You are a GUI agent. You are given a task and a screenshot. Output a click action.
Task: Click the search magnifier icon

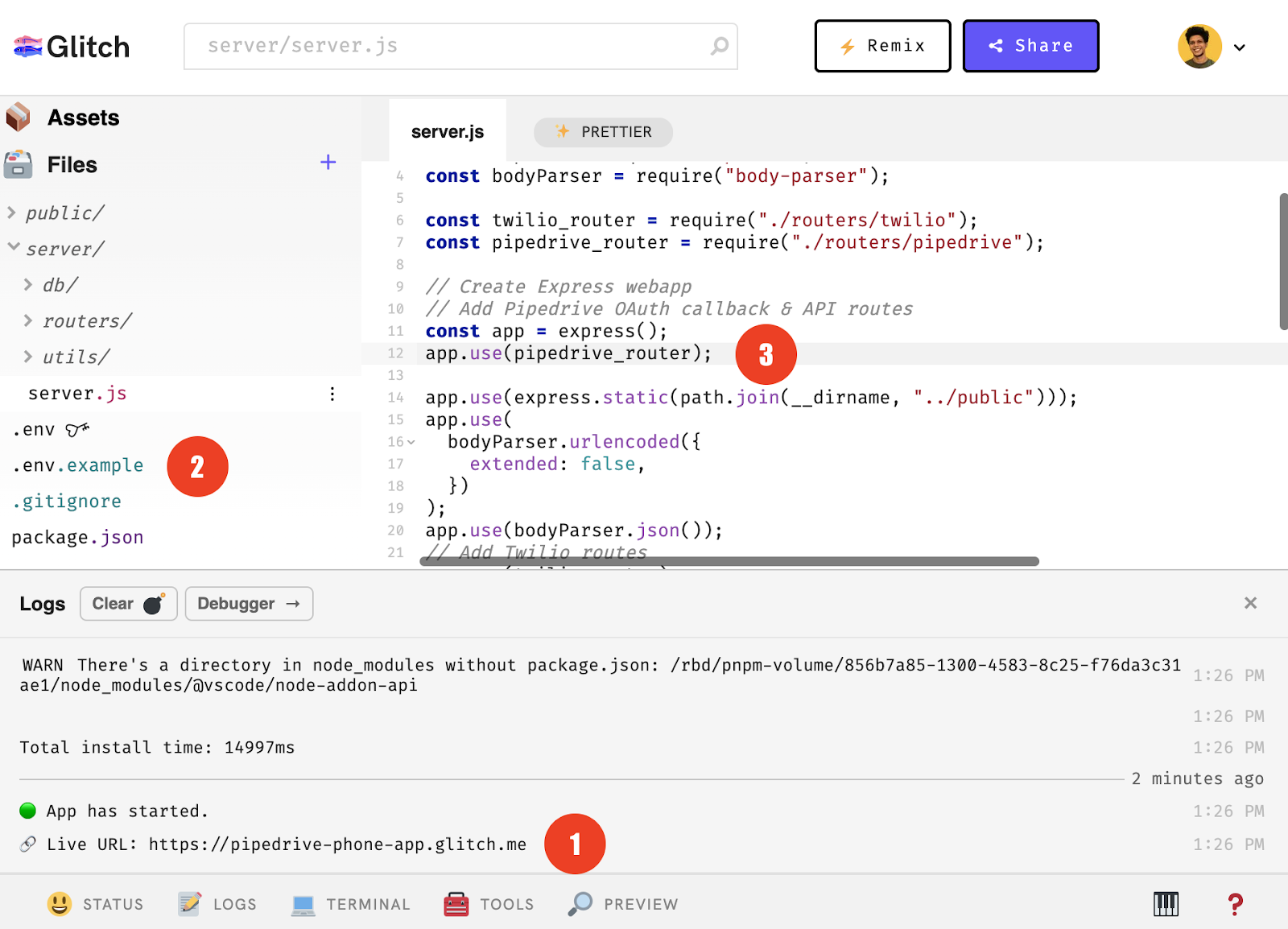(719, 47)
